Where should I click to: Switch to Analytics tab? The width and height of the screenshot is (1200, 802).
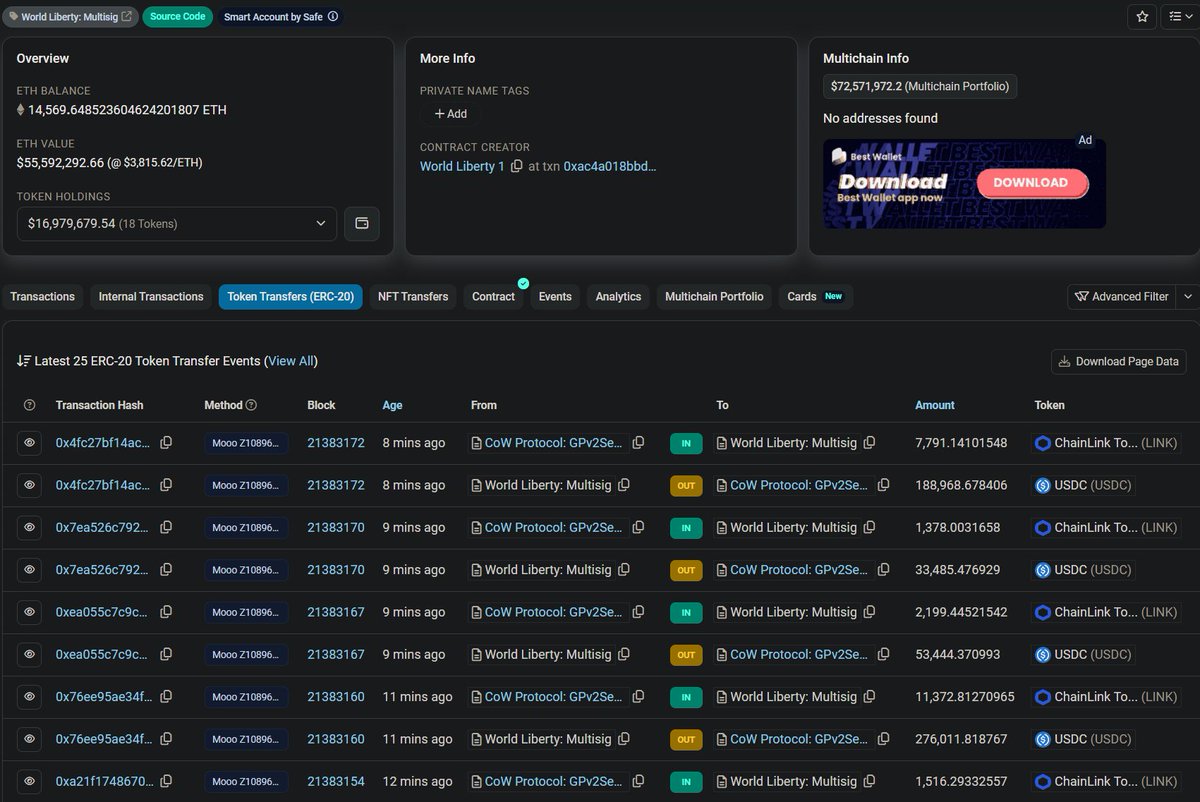click(x=618, y=296)
